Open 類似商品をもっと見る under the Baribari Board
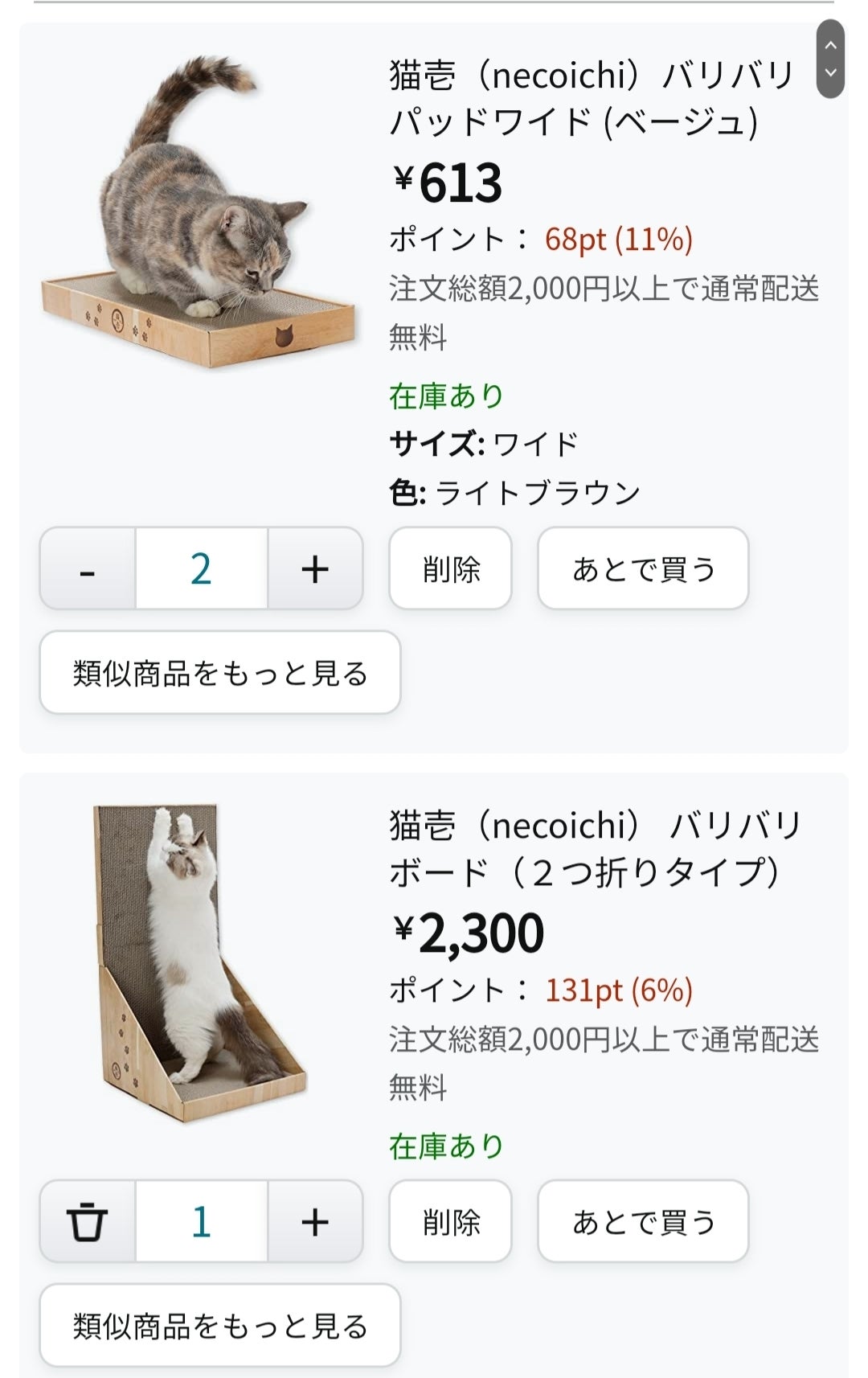The width and height of the screenshot is (868, 1378). (x=219, y=1326)
